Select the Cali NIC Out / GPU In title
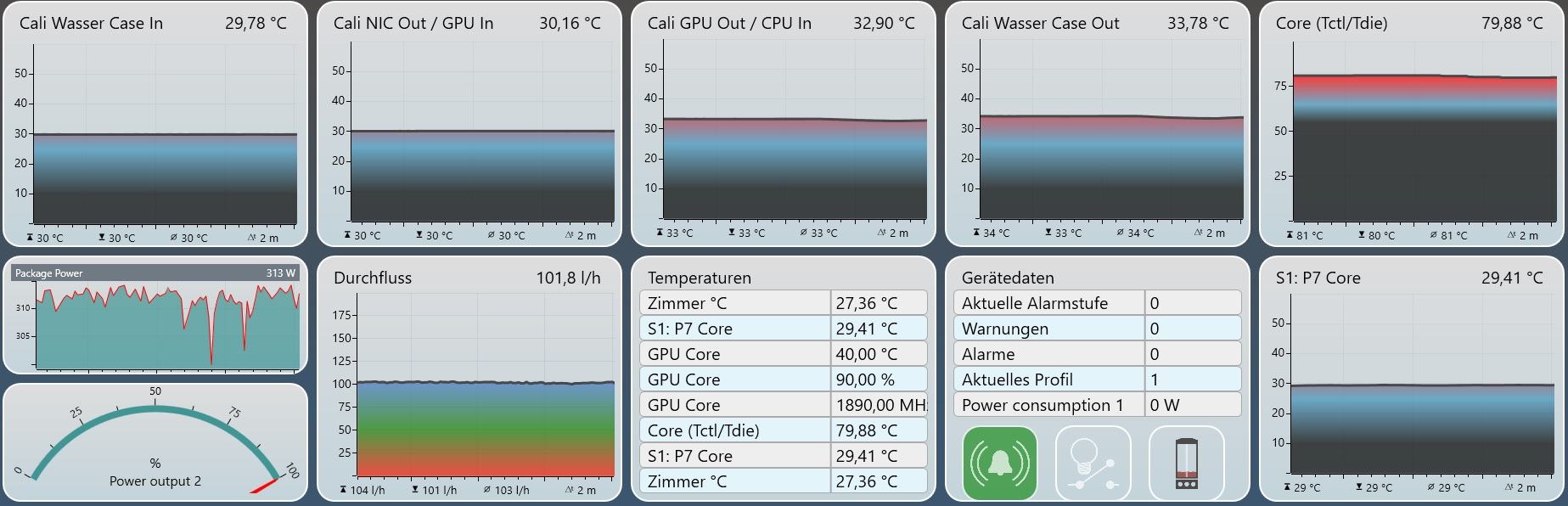1568x506 pixels. pos(413,24)
